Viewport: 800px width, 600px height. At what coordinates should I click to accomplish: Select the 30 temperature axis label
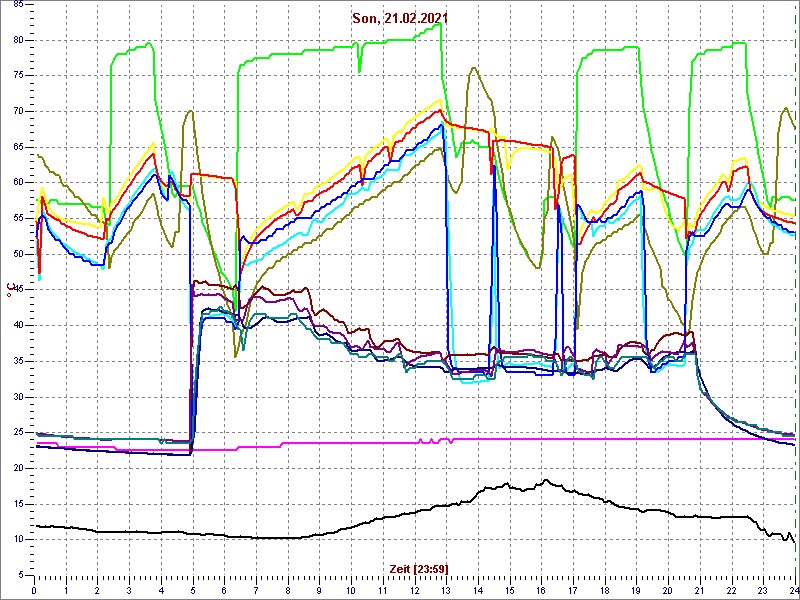coord(17,397)
